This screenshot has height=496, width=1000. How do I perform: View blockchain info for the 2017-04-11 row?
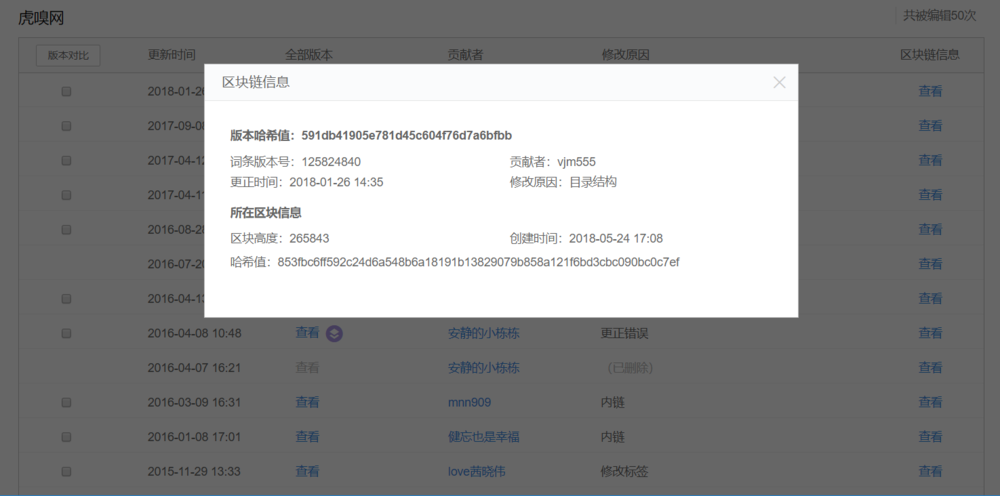point(930,194)
